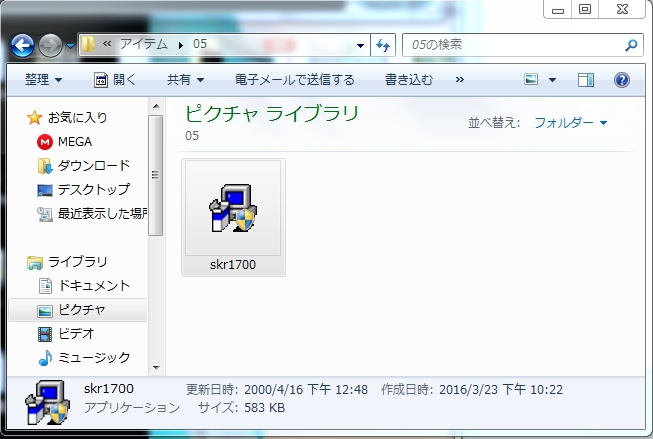Click the デスクトップ monitor icon
Viewport: 653px width, 439px height.
[45, 190]
